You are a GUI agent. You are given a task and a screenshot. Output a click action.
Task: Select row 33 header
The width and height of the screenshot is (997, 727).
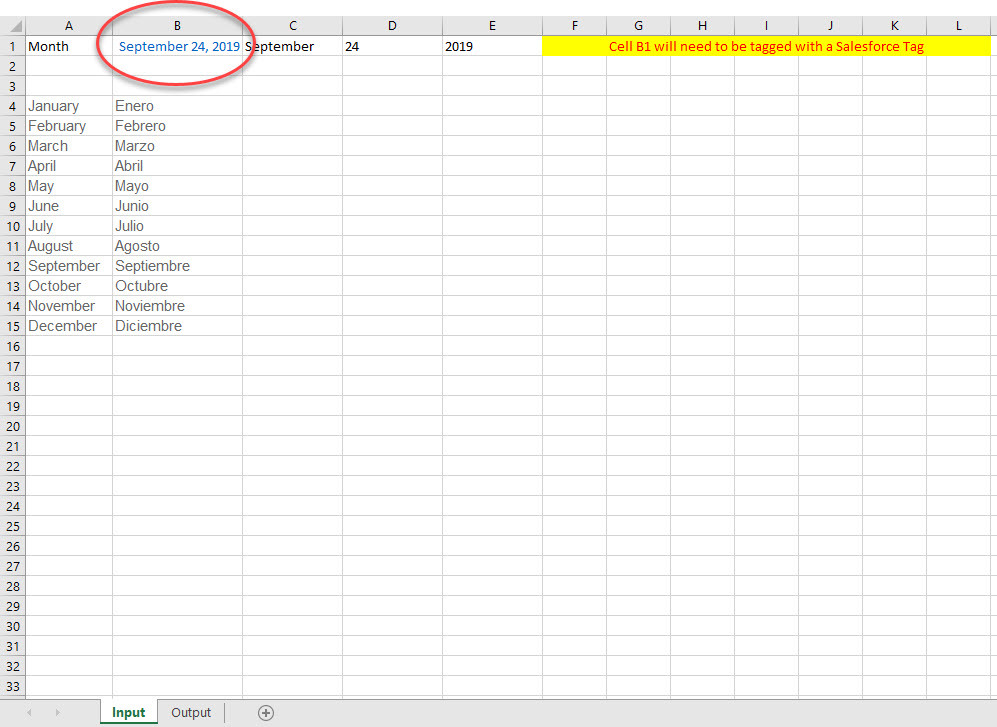(x=13, y=686)
